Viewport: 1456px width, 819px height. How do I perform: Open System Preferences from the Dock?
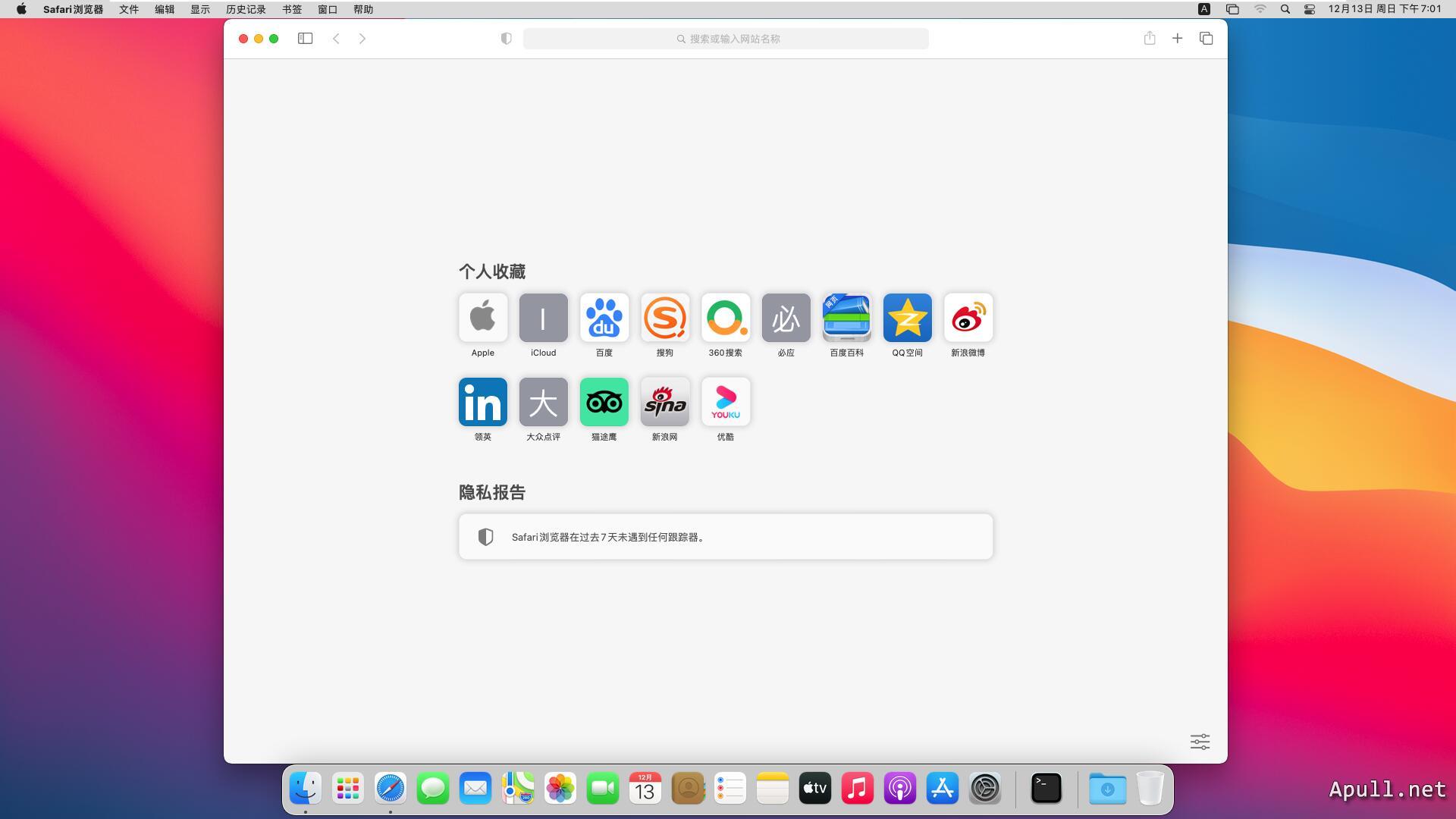click(x=985, y=789)
